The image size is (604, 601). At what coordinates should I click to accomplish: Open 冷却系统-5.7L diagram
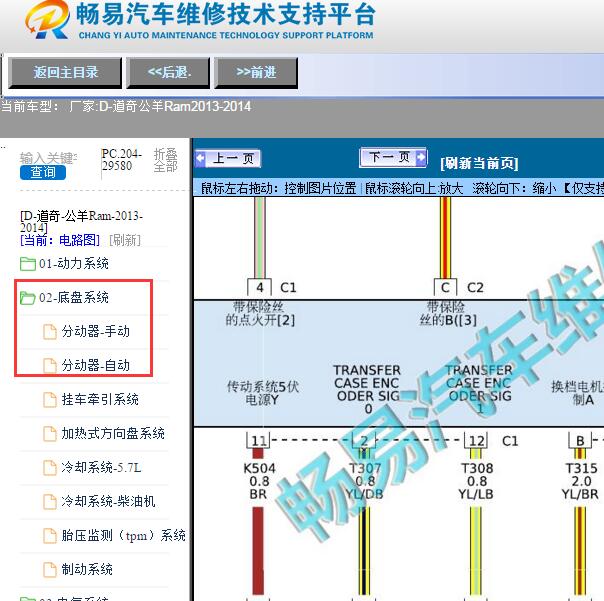tap(101, 467)
